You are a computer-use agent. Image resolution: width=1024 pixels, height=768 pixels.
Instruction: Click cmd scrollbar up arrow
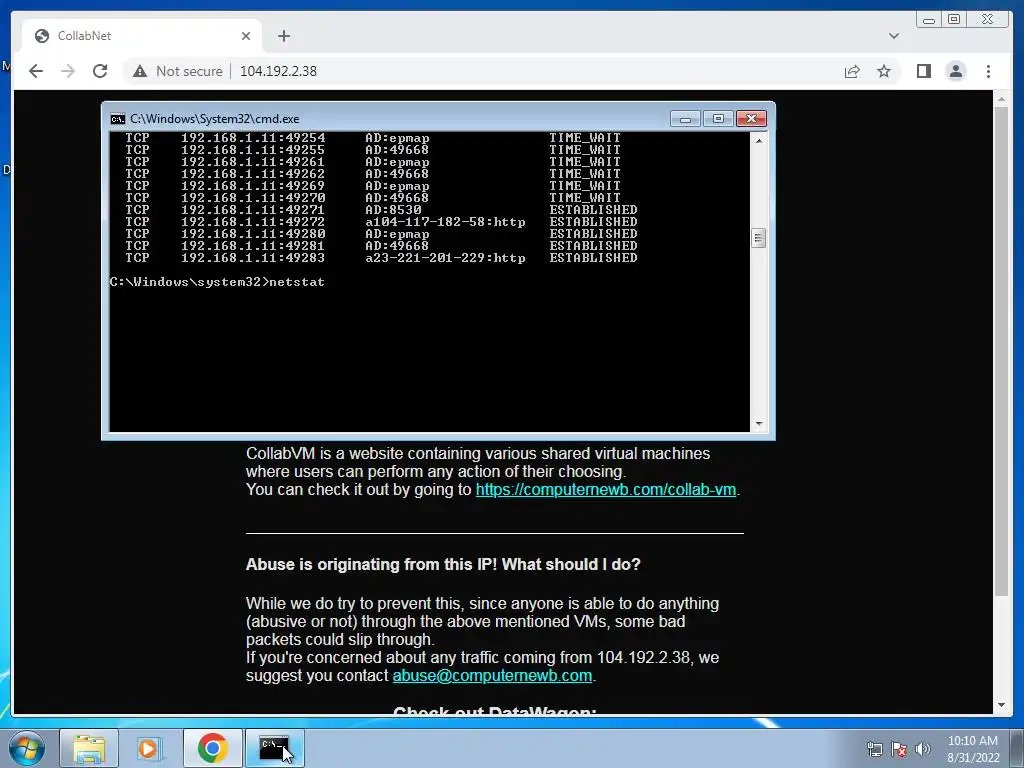click(758, 140)
